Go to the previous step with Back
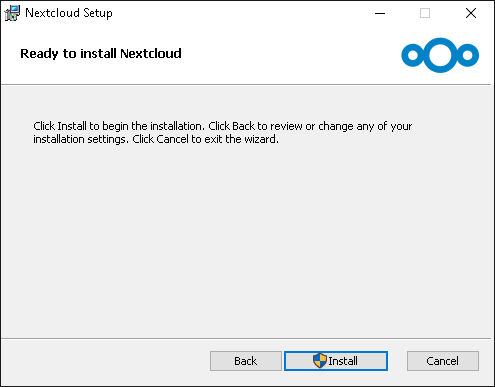Viewport: 495px width, 387px height. [x=246, y=361]
